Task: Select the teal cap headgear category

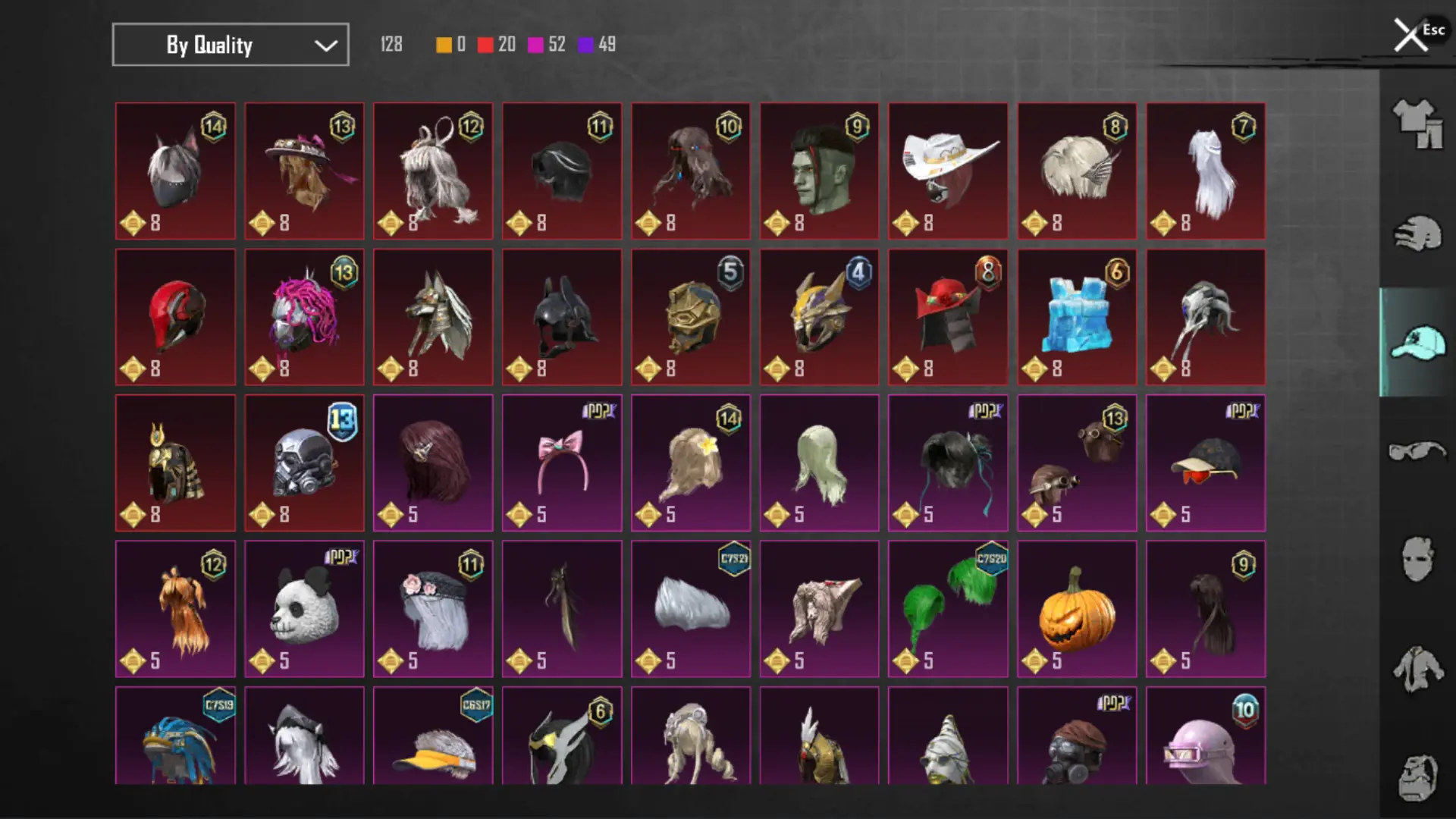Action: 1417,342
